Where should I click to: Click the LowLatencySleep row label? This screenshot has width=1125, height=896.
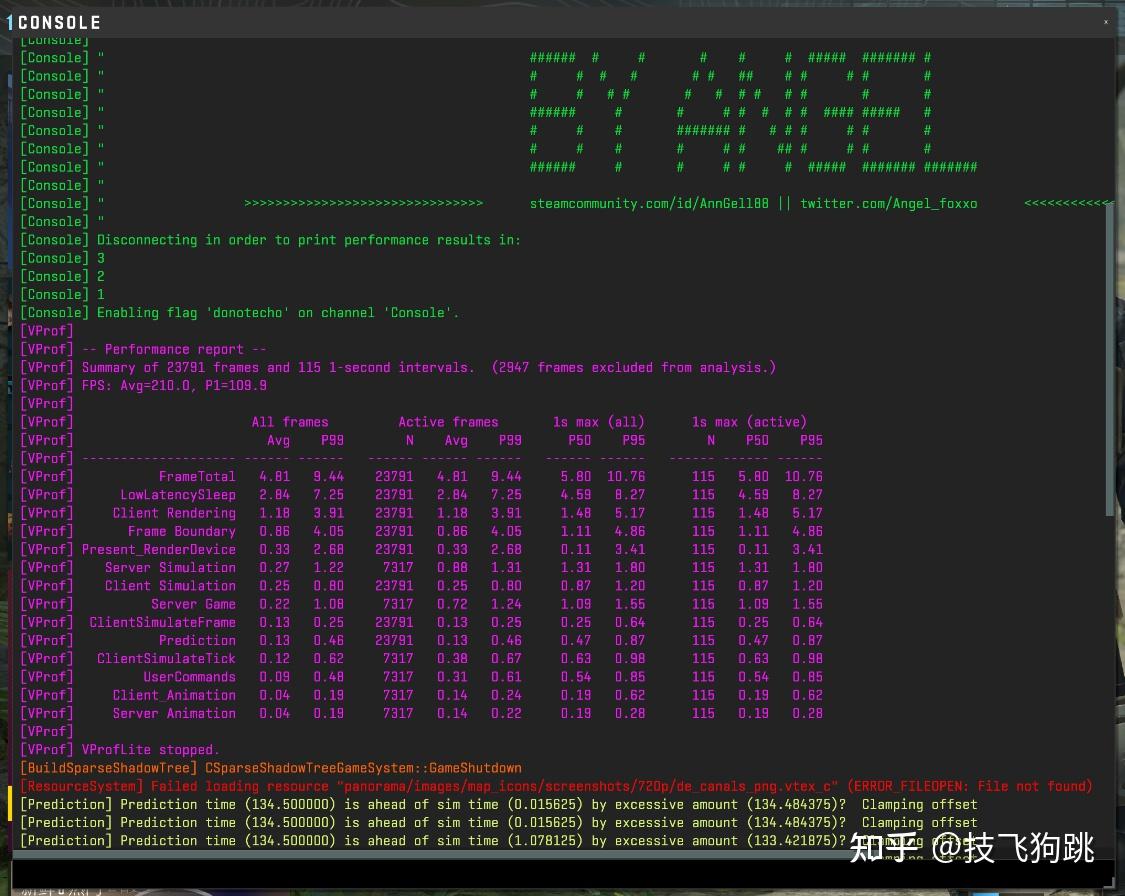(x=178, y=495)
